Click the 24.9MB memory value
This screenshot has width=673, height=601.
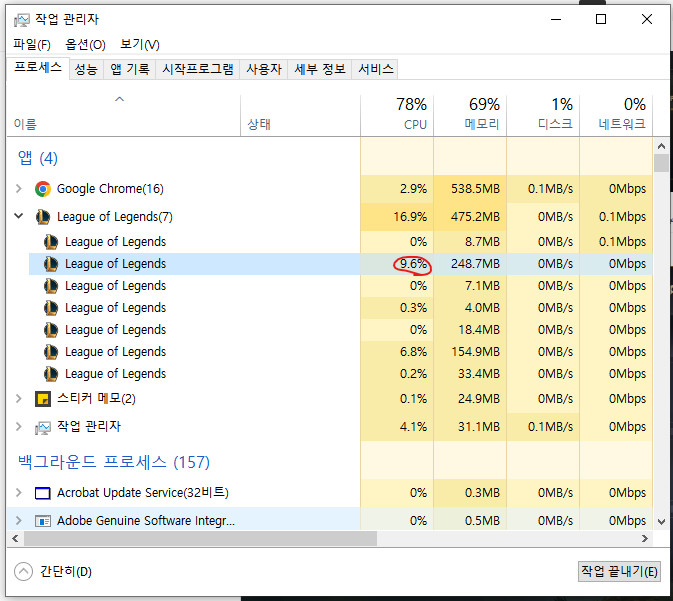pyautogui.click(x=479, y=399)
